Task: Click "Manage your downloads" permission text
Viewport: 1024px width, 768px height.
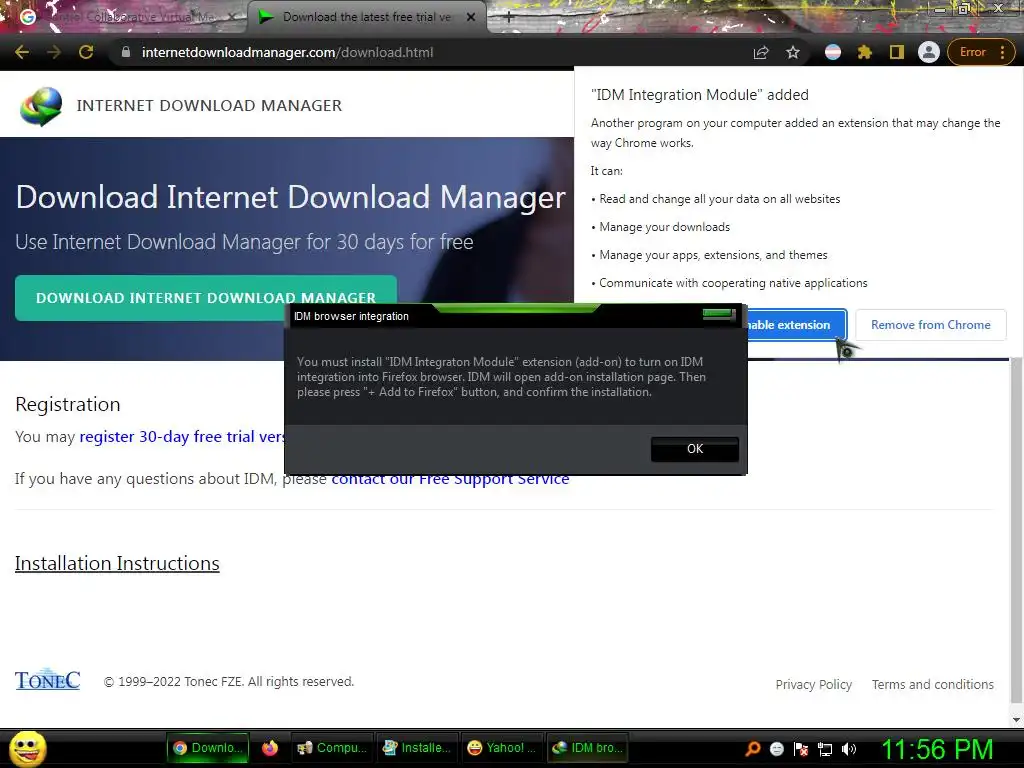Action: pyautogui.click(x=664, y=227)
